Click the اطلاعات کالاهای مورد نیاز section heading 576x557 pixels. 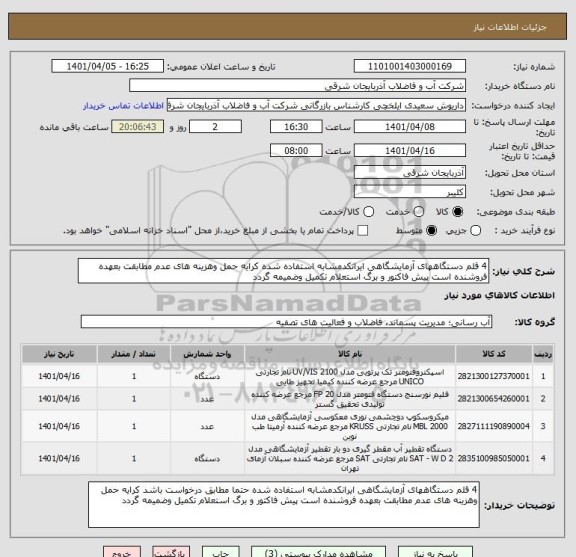point(500,296)
